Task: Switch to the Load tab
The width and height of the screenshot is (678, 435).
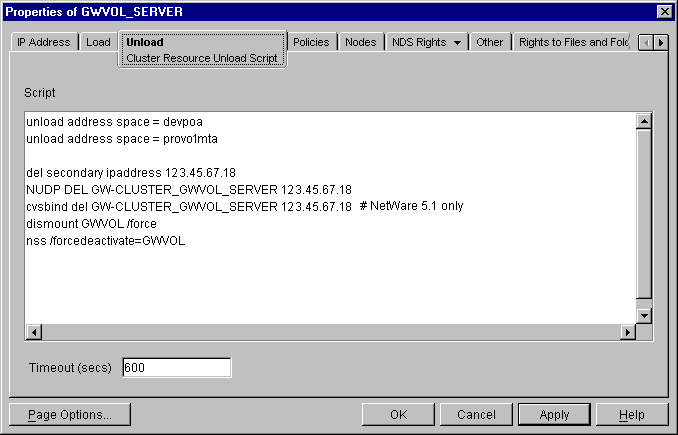Action: point(98,42)
